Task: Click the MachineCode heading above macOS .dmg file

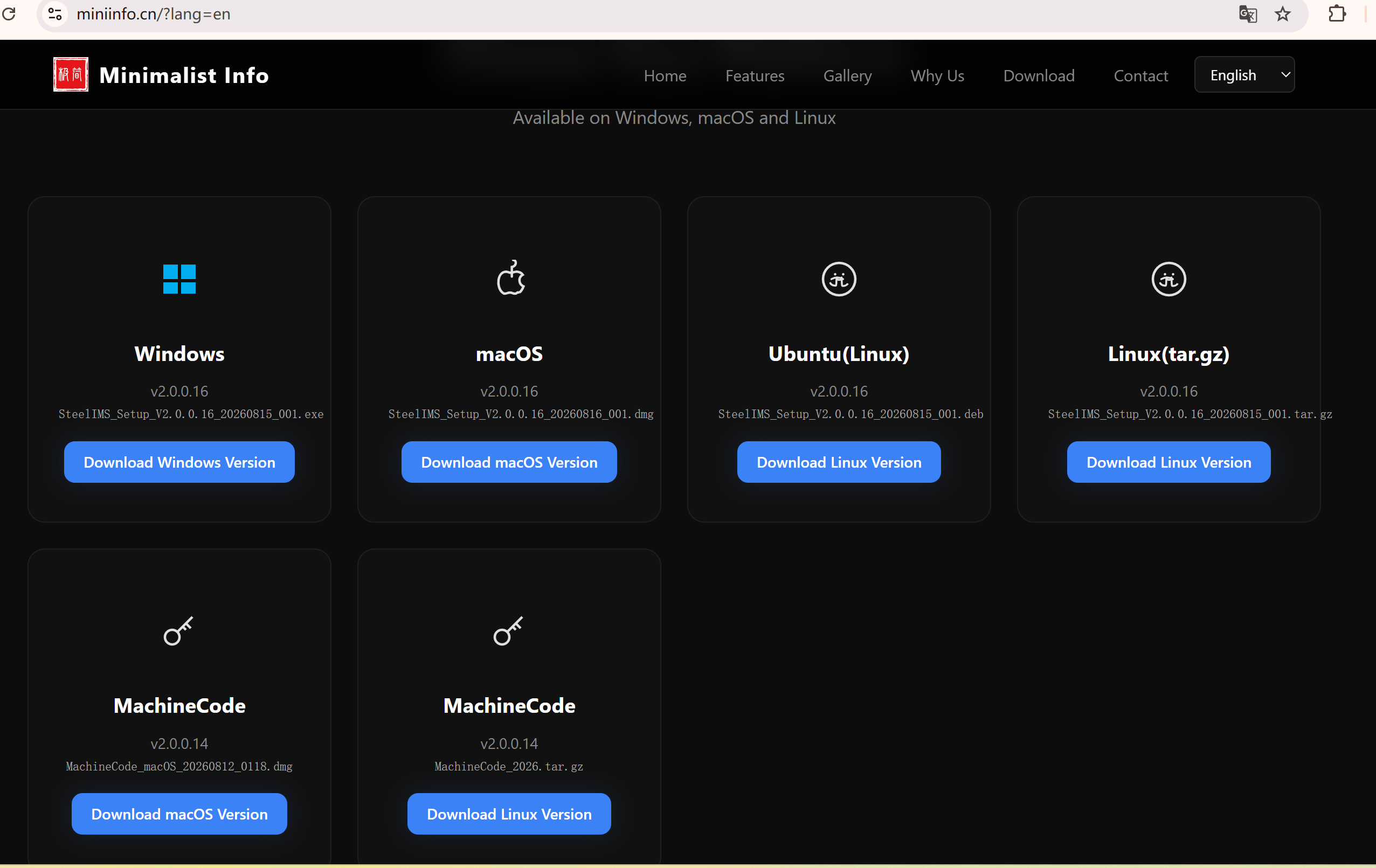Action: (179, 706)
